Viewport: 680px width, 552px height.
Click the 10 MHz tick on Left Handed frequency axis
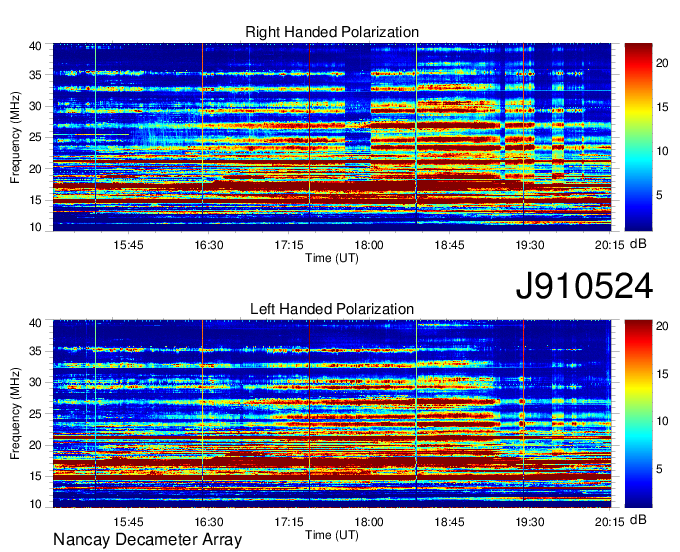point(35,503)
